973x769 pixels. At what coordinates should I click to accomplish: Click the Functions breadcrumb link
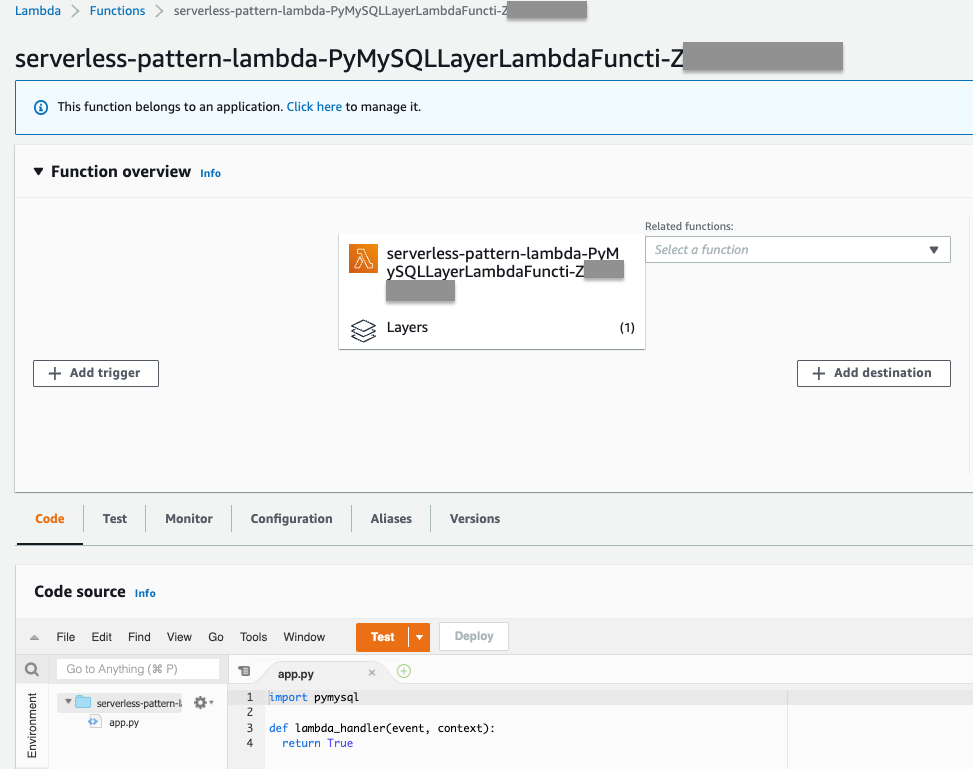pos(117,11)
